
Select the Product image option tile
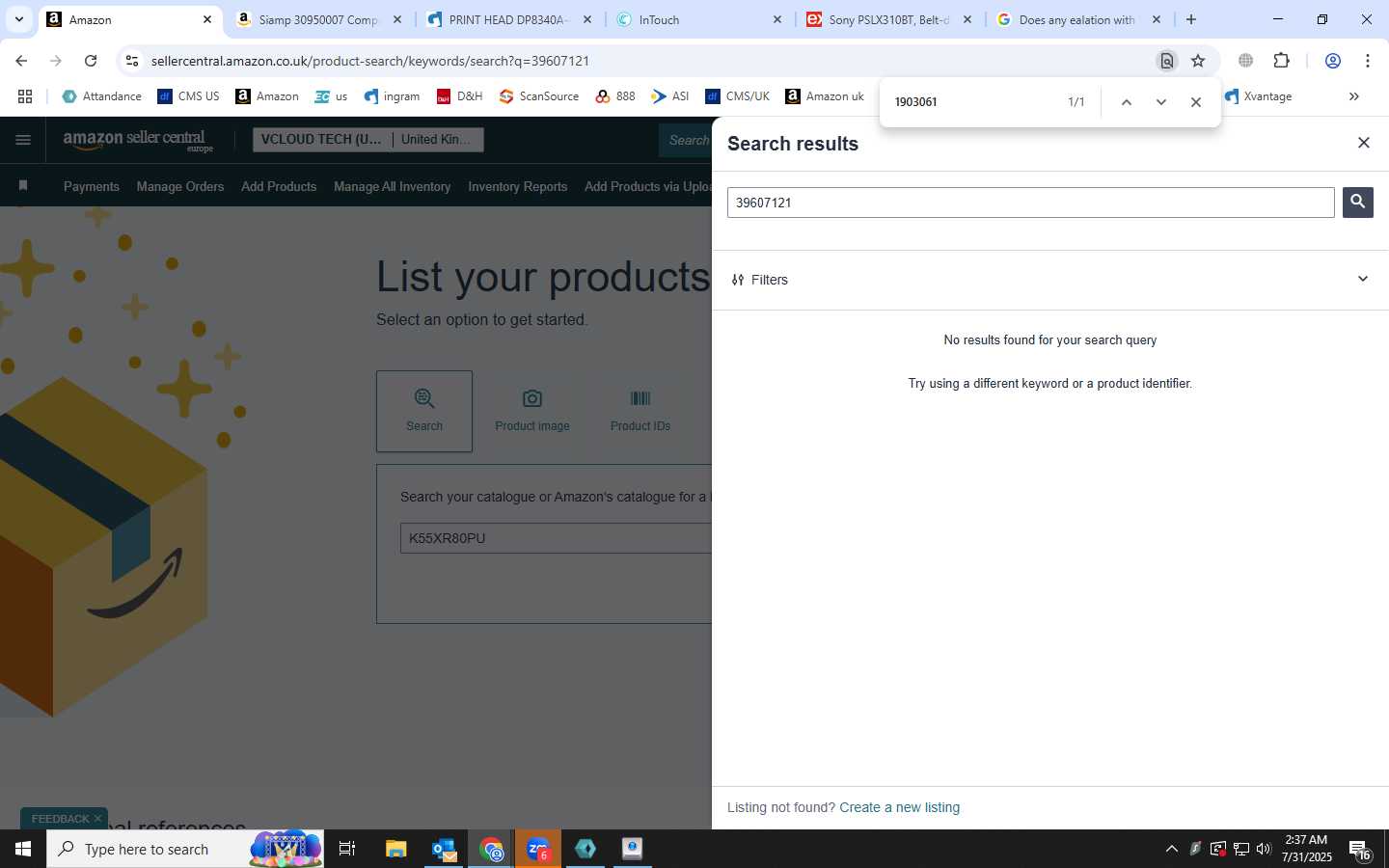pos(532,411)
